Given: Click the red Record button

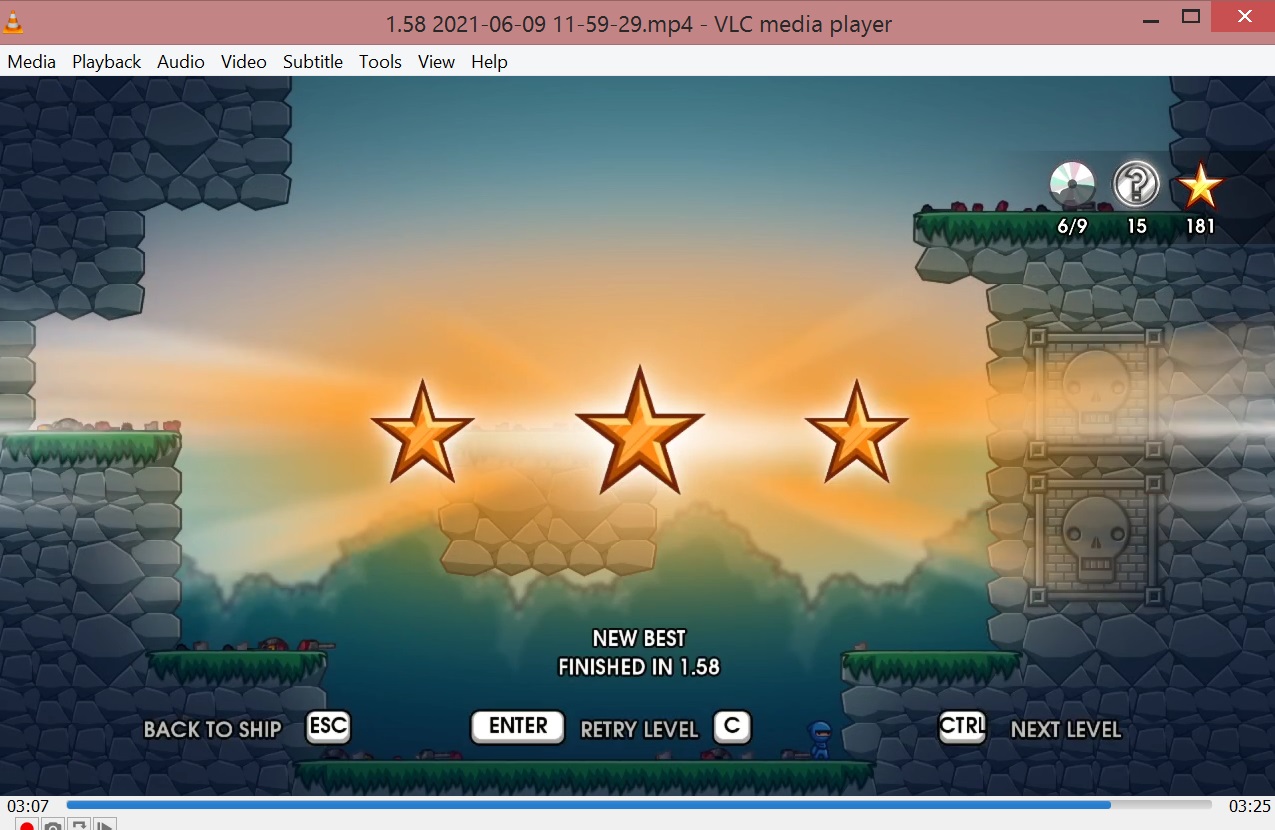Looking at the screenshot, I should 27,825.
